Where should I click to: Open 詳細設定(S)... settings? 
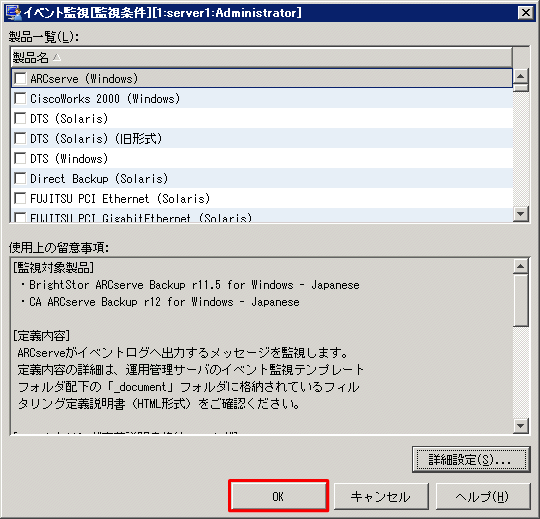pyautogui.click(x=471, y=459)
